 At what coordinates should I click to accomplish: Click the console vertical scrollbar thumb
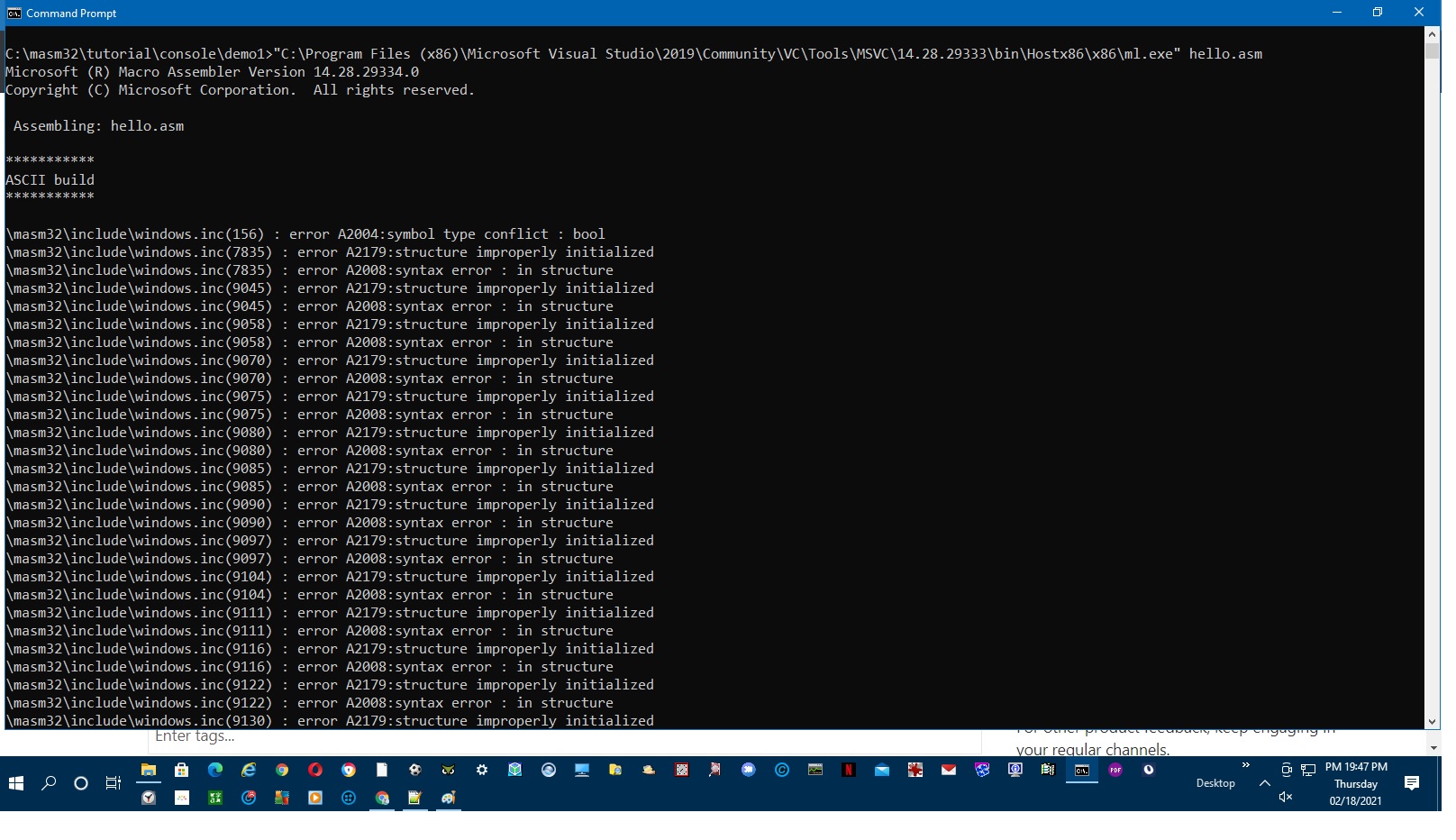(1432, 50)
